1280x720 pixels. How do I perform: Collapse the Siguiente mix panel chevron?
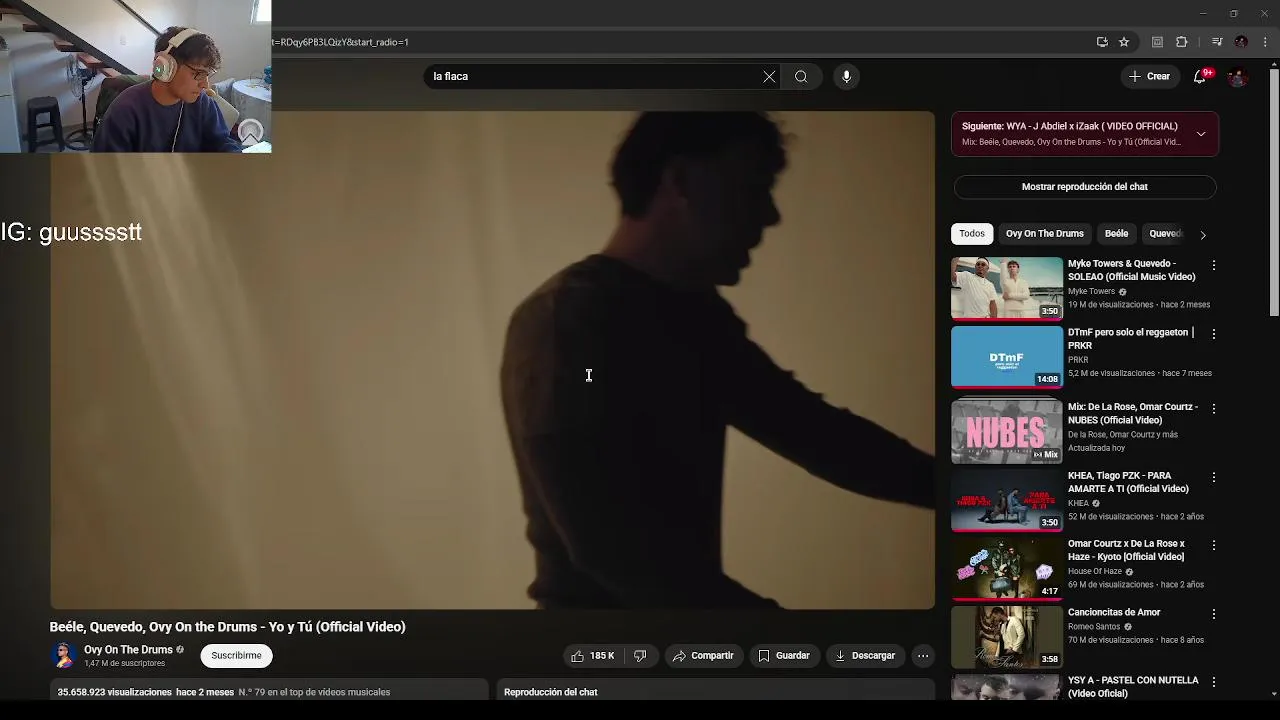[1201, 134]
